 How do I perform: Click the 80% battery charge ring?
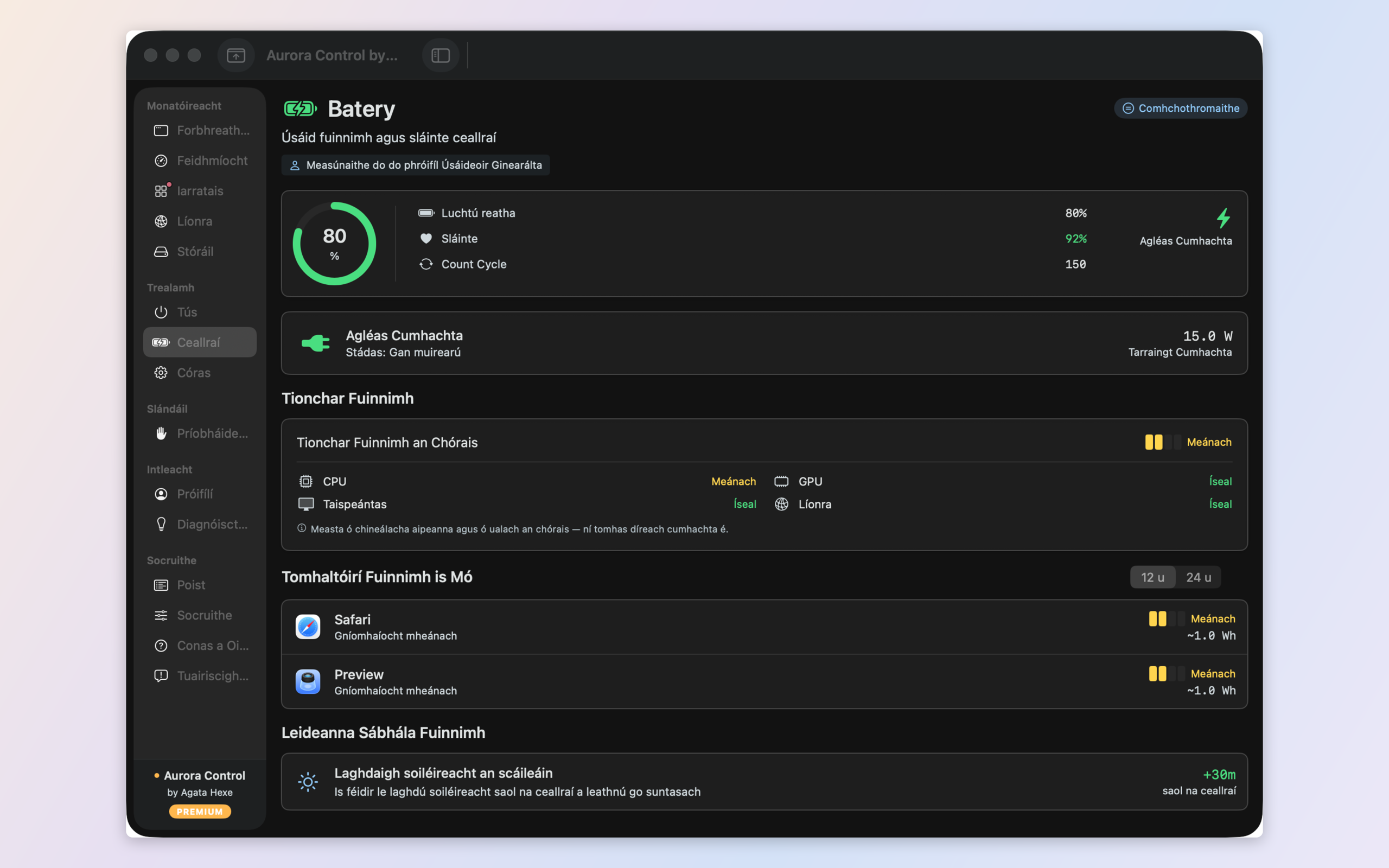click(335, 244)
